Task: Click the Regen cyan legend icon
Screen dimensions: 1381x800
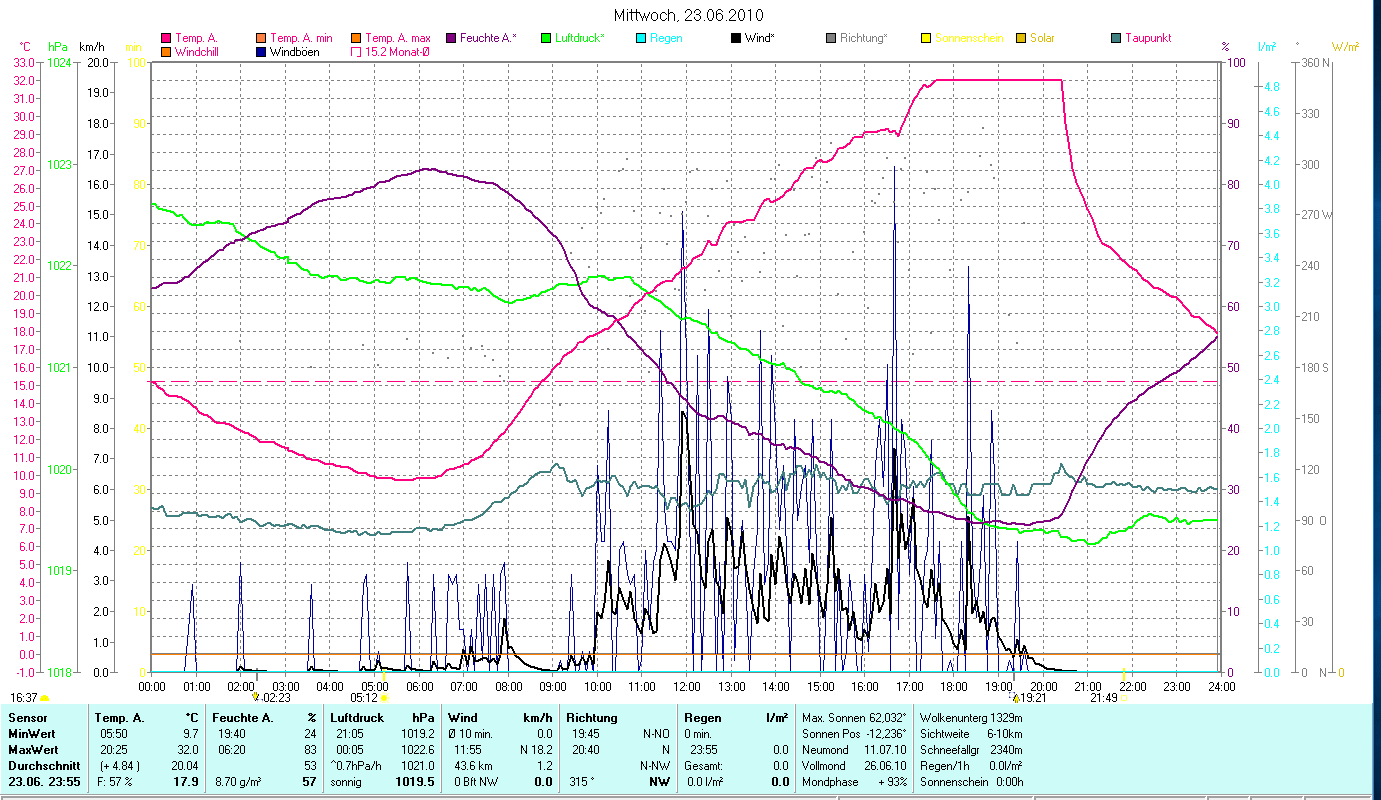Action: tap(640, 38)
